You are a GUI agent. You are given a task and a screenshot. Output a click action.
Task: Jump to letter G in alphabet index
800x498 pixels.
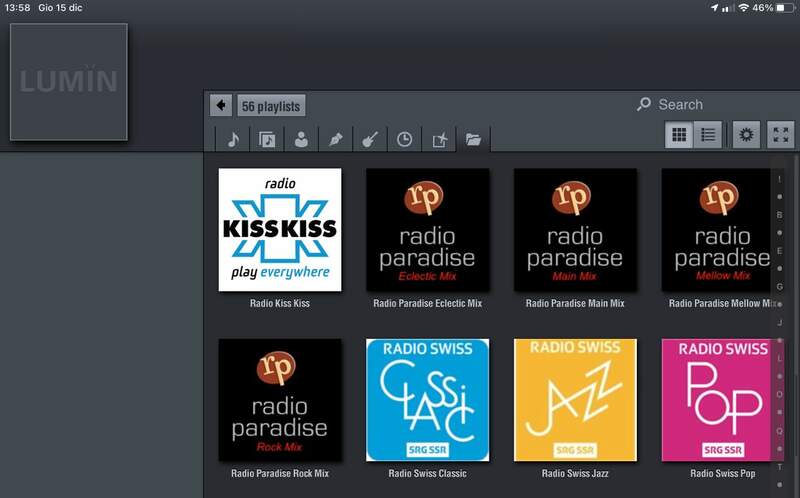tap(779, 286)
